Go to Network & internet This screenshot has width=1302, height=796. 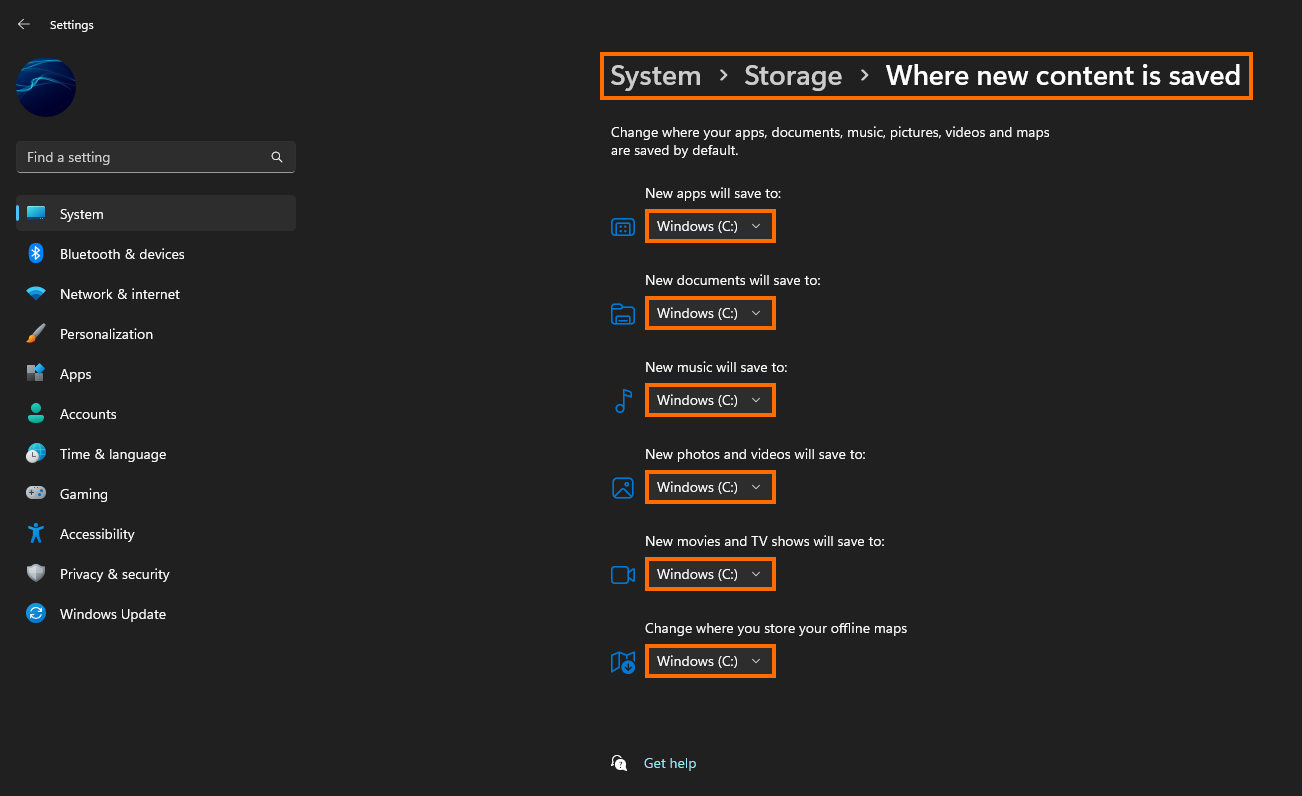pyautogui.click(x=156, y=294)
